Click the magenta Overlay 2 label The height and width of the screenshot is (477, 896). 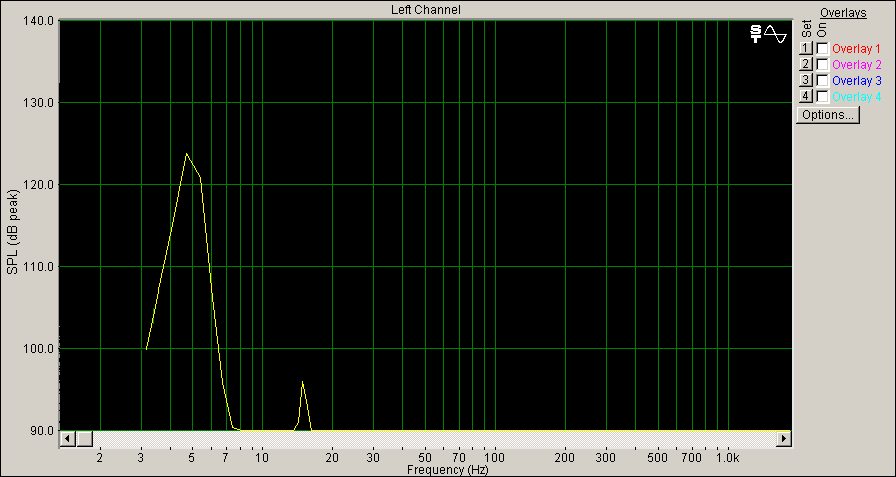857,65
